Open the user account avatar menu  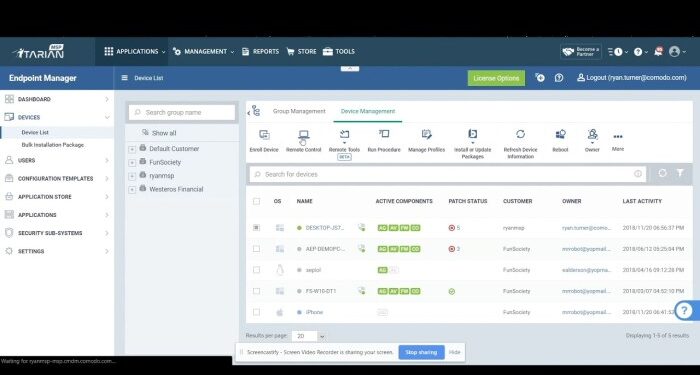(x=675, y=51)
